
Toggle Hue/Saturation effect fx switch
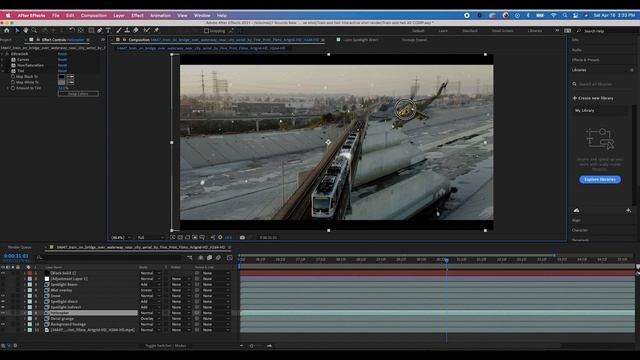(x=13, y=65)
